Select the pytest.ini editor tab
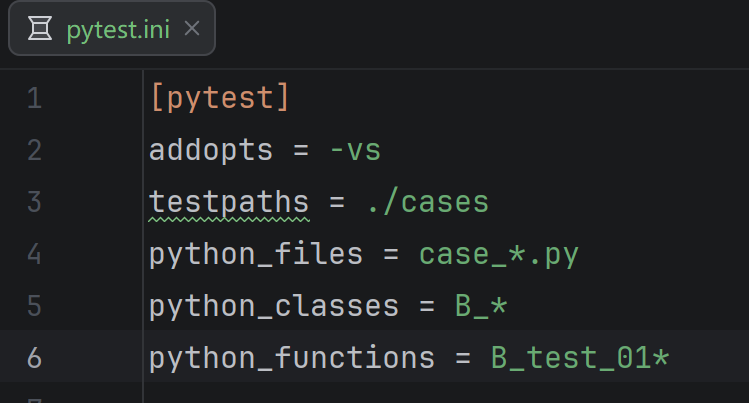Screen dimensions: 749x403 coord(112,29)
